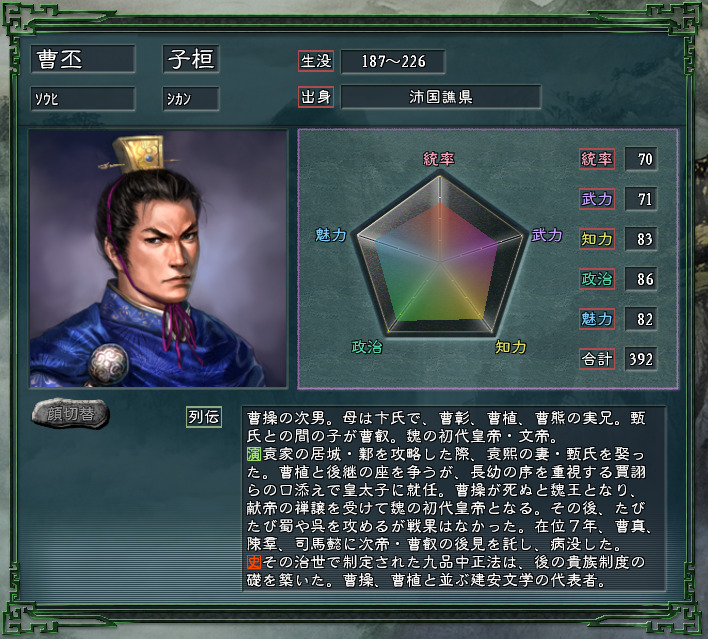Image resolution: width=708 pixels, height=639 pixels.
Task: Click the 顔切替 face switch button
Action: tap(70, 414)
